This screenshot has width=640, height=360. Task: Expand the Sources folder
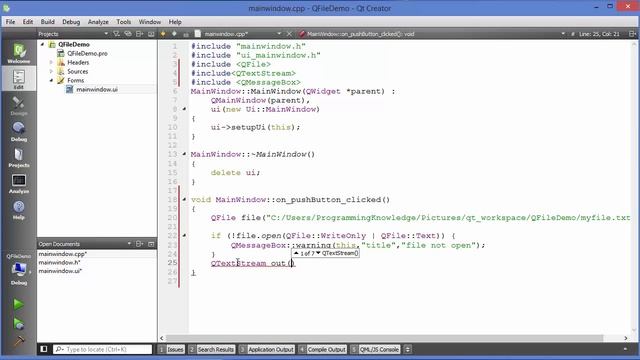point(51,71)
